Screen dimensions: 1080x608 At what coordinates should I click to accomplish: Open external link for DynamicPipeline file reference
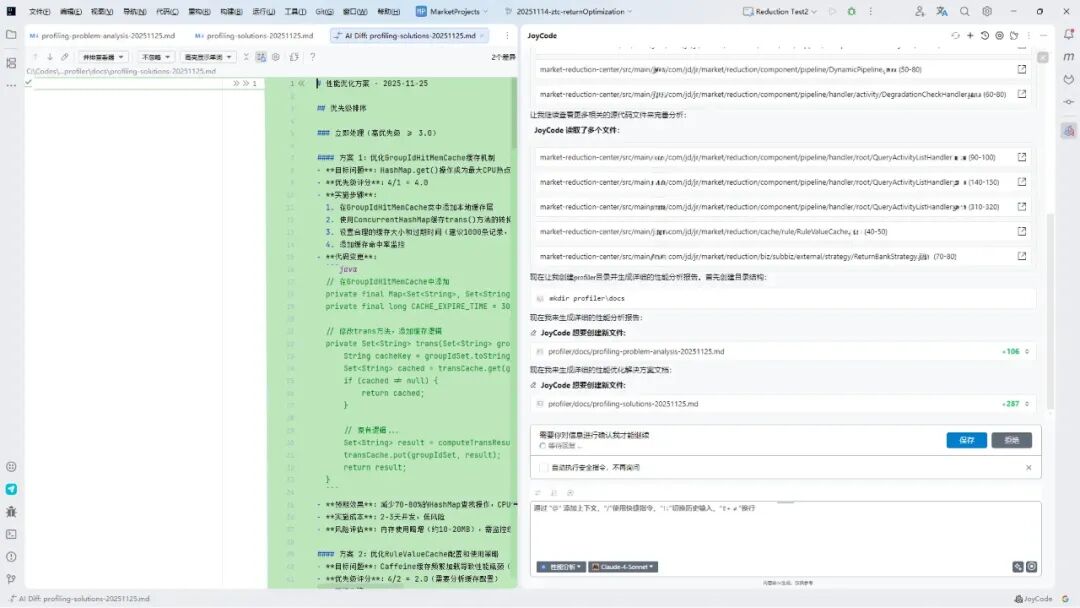tap(1021, 70)
